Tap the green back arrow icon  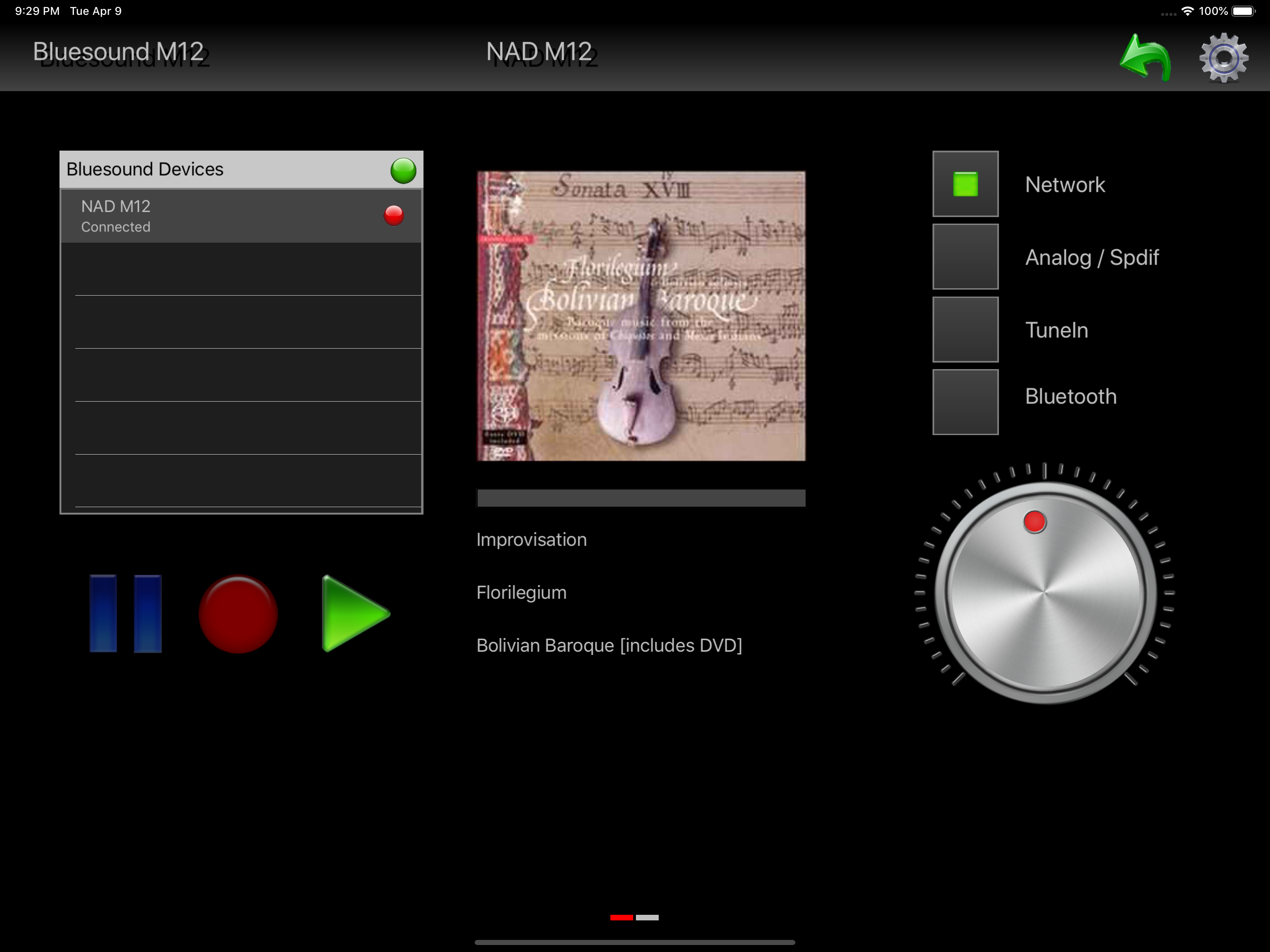pyautogui.click(x=1145, y=58)
